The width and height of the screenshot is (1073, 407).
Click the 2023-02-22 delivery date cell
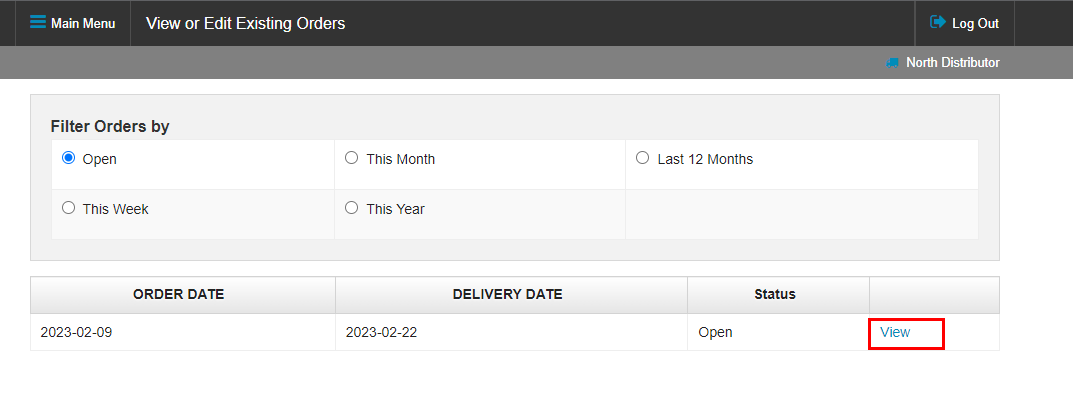(x=511, y=332)
